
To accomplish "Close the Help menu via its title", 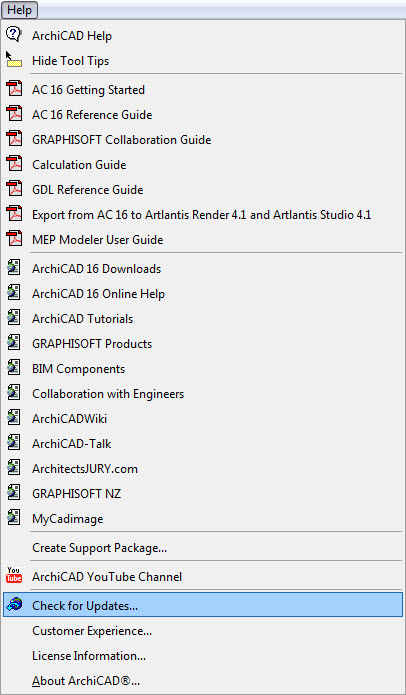I will (20, 10).
